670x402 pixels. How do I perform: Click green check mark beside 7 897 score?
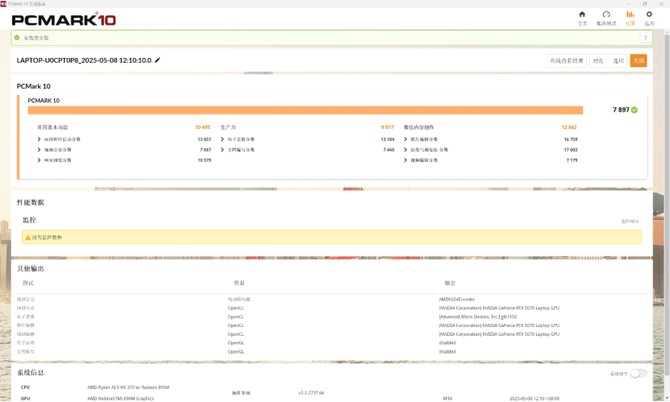click(634, 110)
